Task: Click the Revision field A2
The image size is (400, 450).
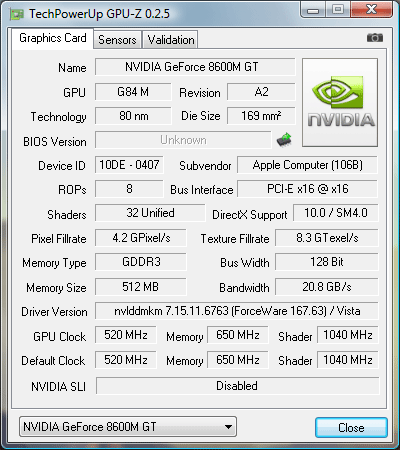Action: pyautogui.click(x=261, y=92)
